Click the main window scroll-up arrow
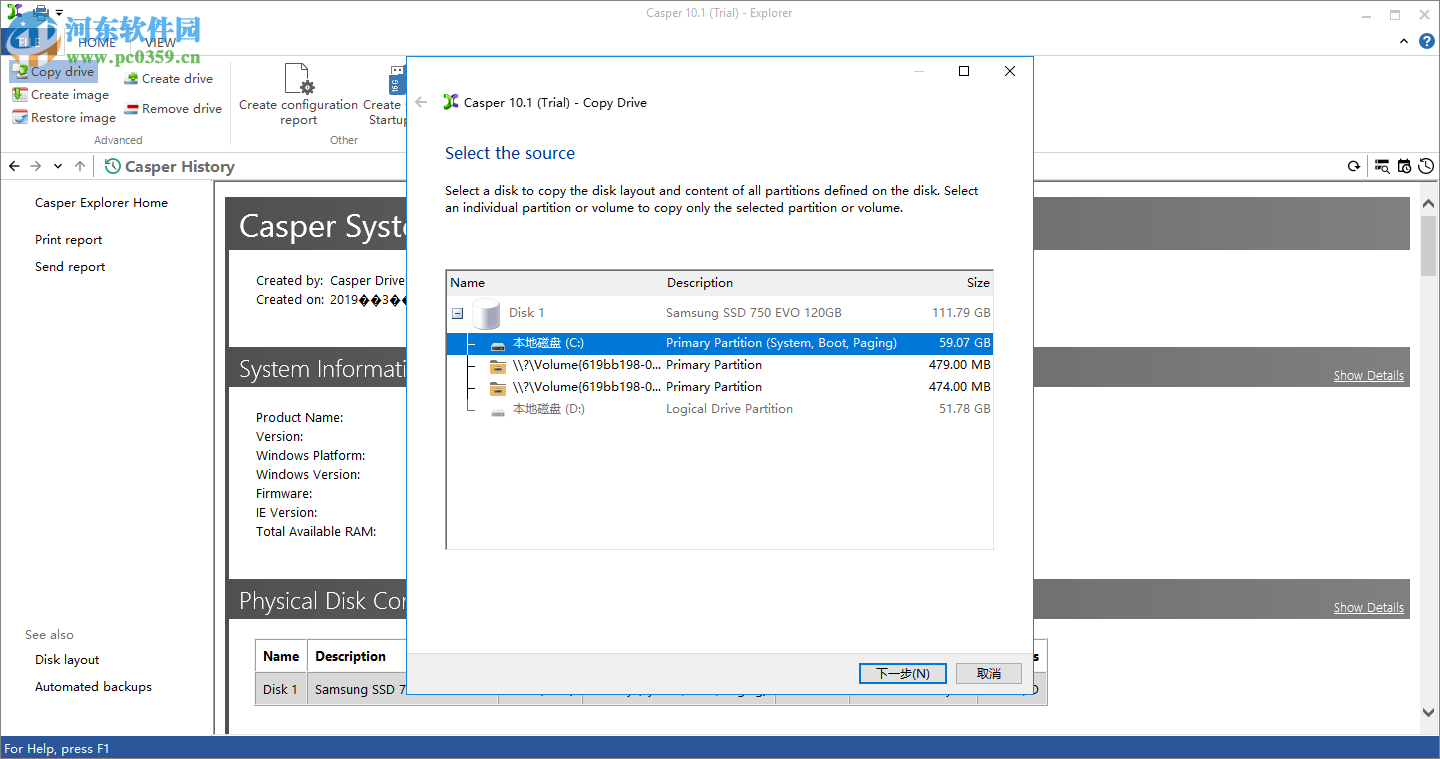The height and width of the screenshot is (759, 1440). click(1428, 204)
